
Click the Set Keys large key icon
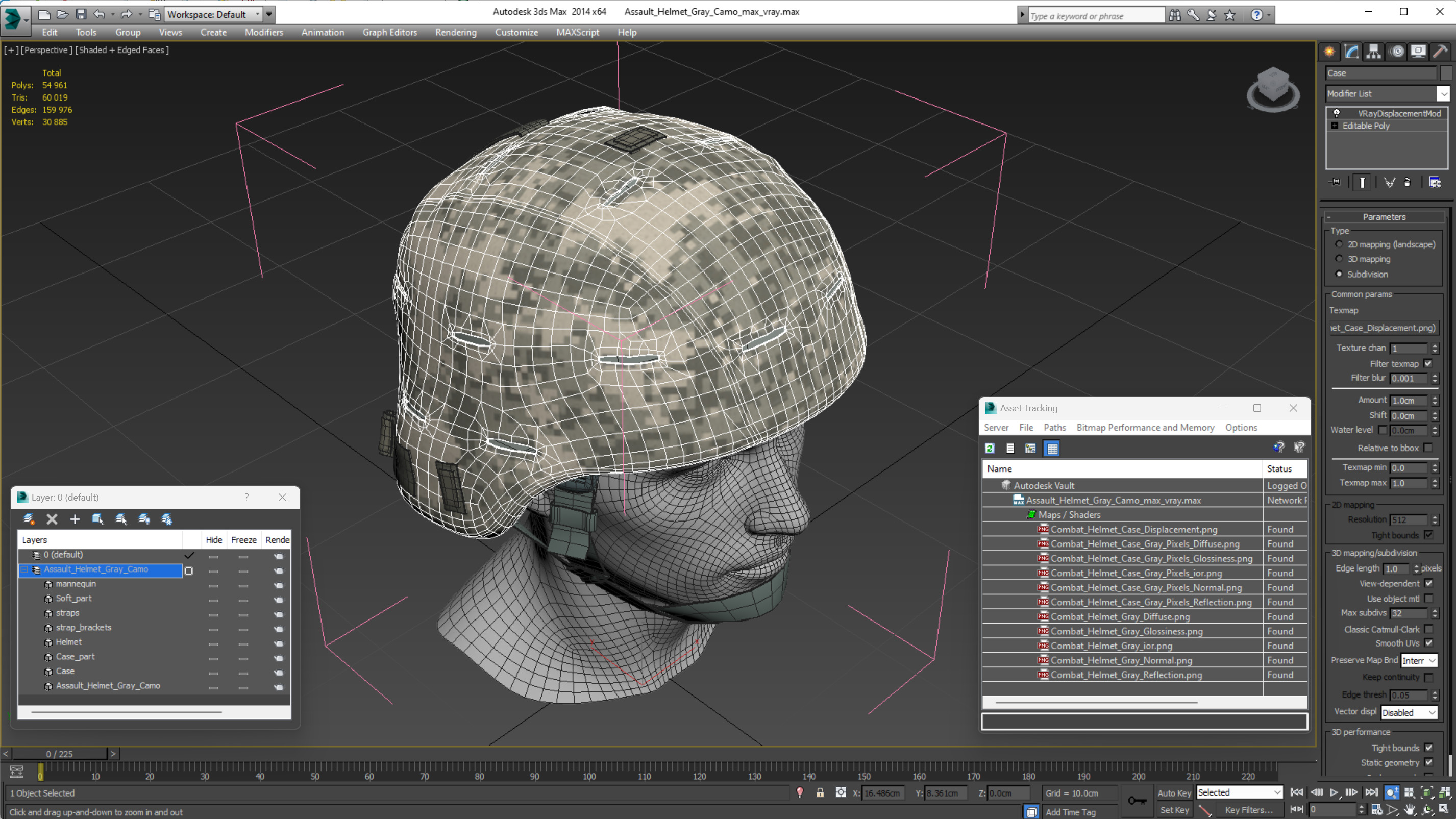(x=1137, y=800)
